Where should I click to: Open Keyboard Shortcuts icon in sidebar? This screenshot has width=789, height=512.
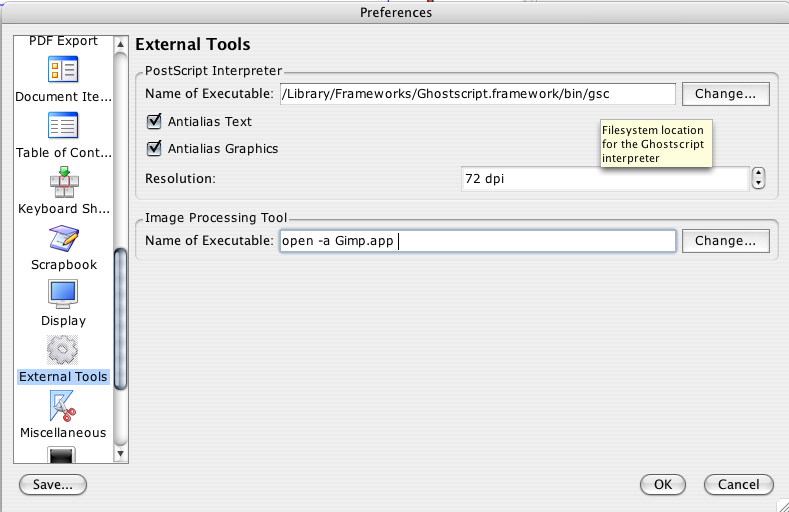tap(63, 182)
